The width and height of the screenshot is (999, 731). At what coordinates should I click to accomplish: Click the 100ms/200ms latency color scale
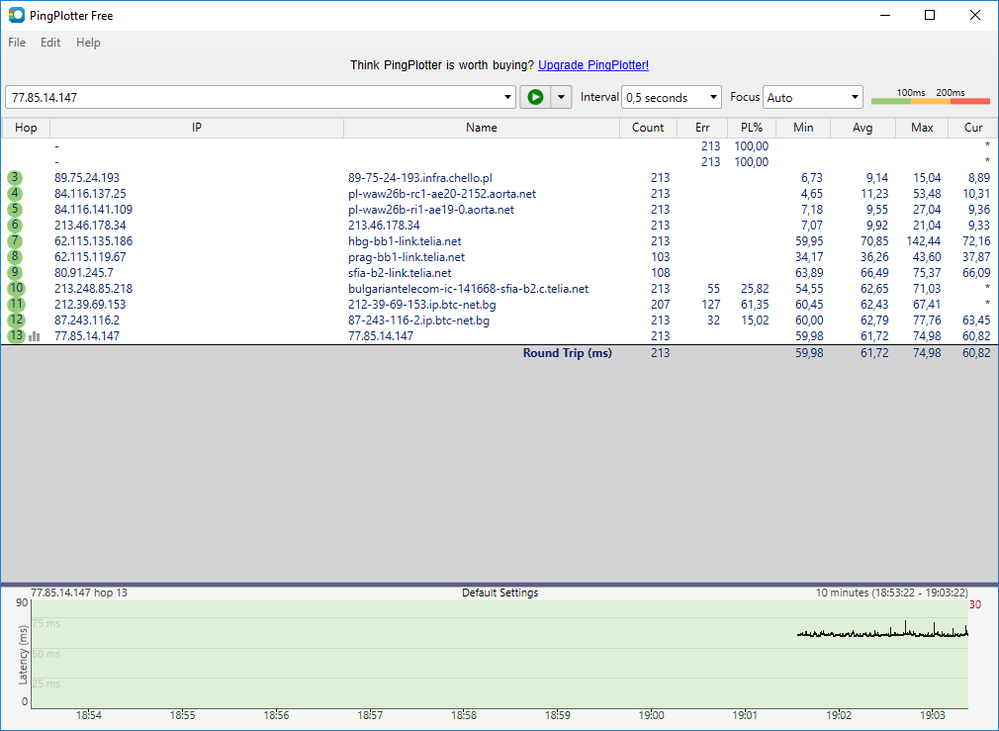[x=930, y=98]
